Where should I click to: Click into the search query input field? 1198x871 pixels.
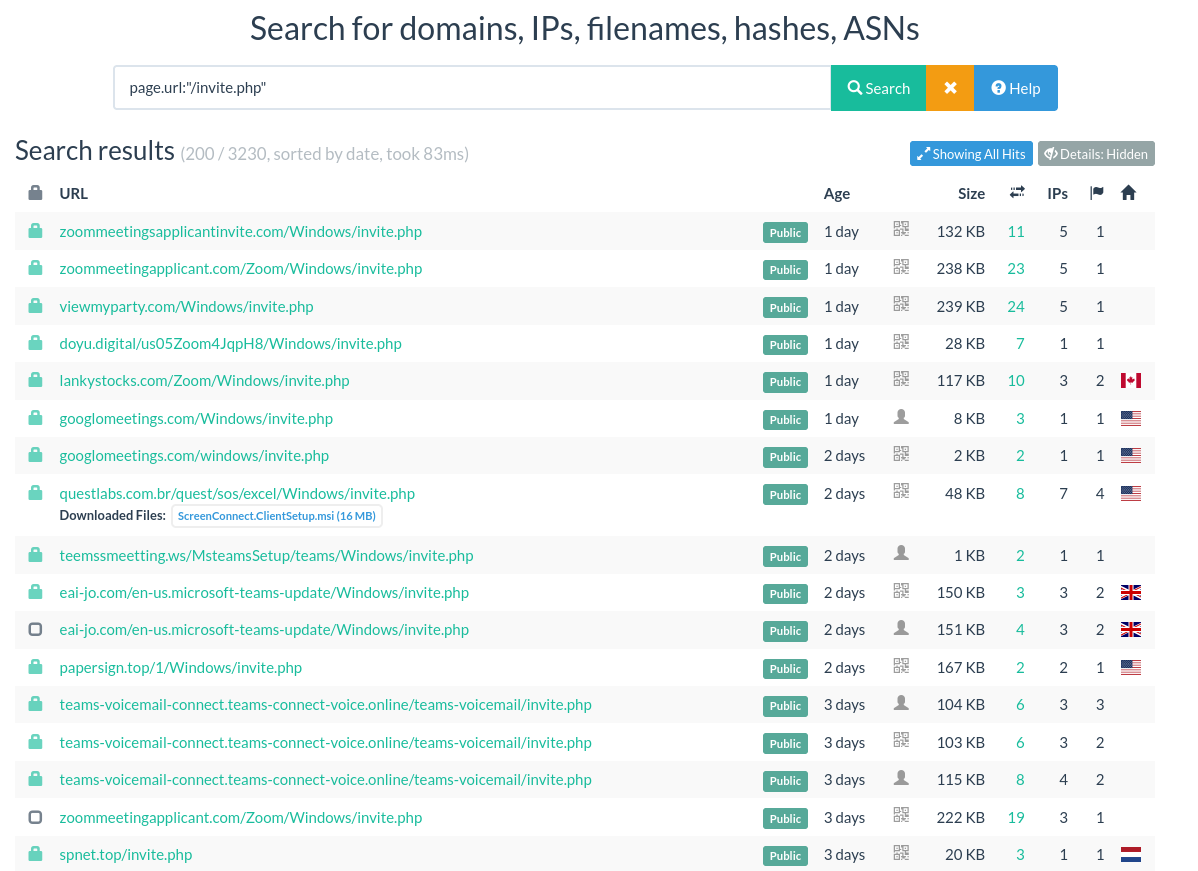(472, 88)
